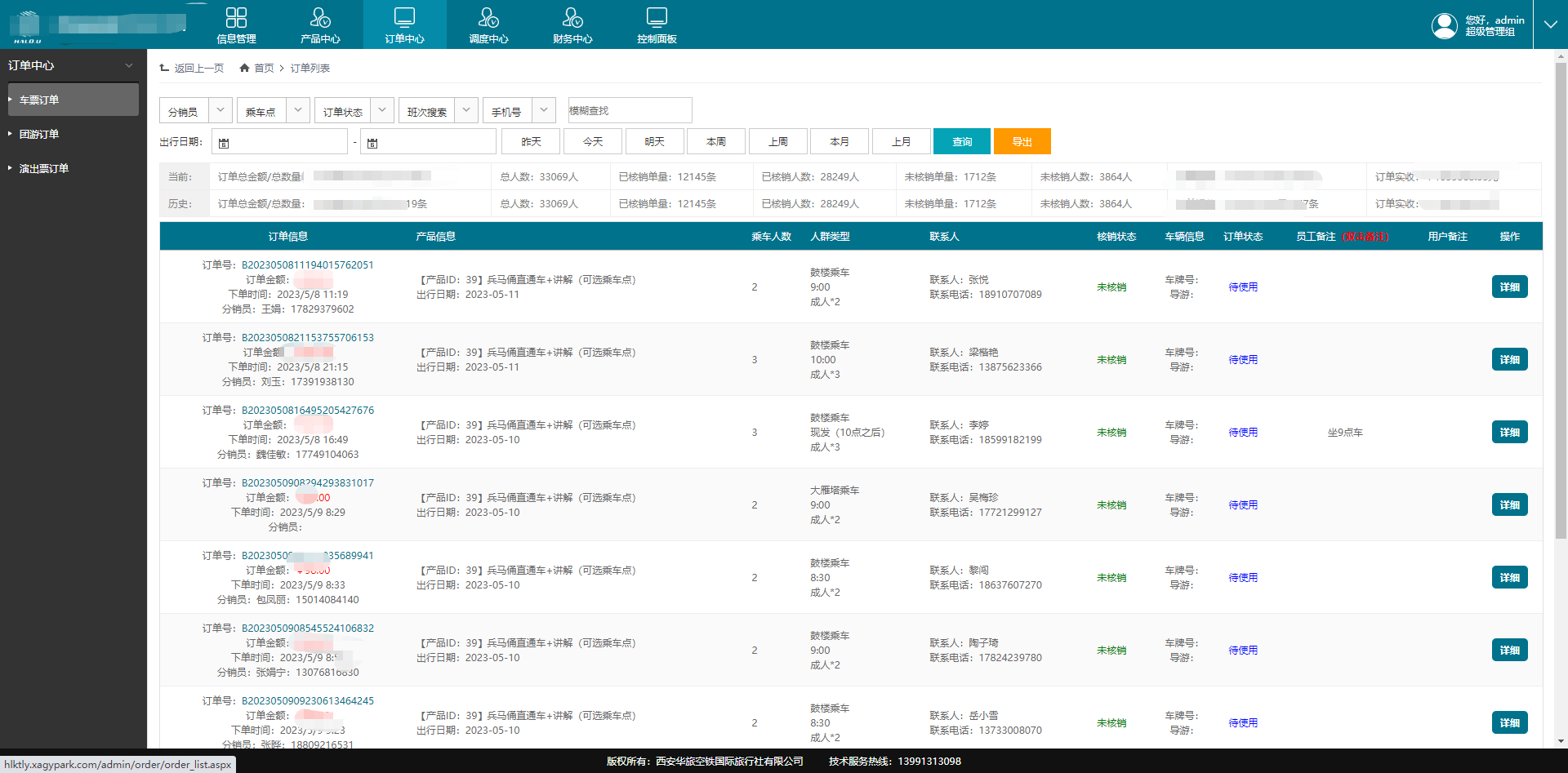Open 财务中心 in top navigation

572,24
